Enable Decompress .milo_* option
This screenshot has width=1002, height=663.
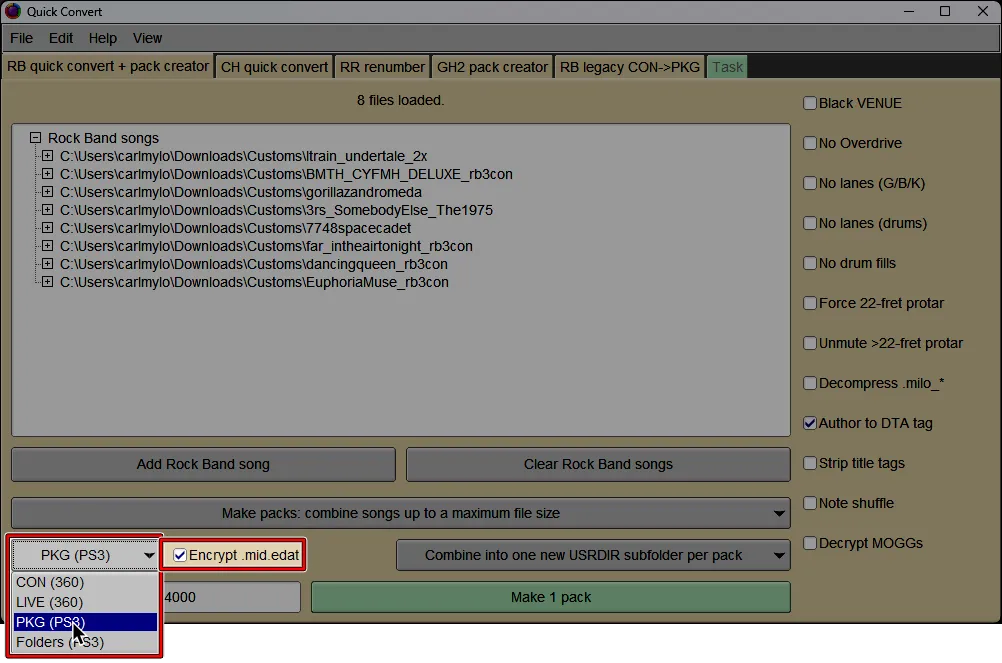(810, 383)
